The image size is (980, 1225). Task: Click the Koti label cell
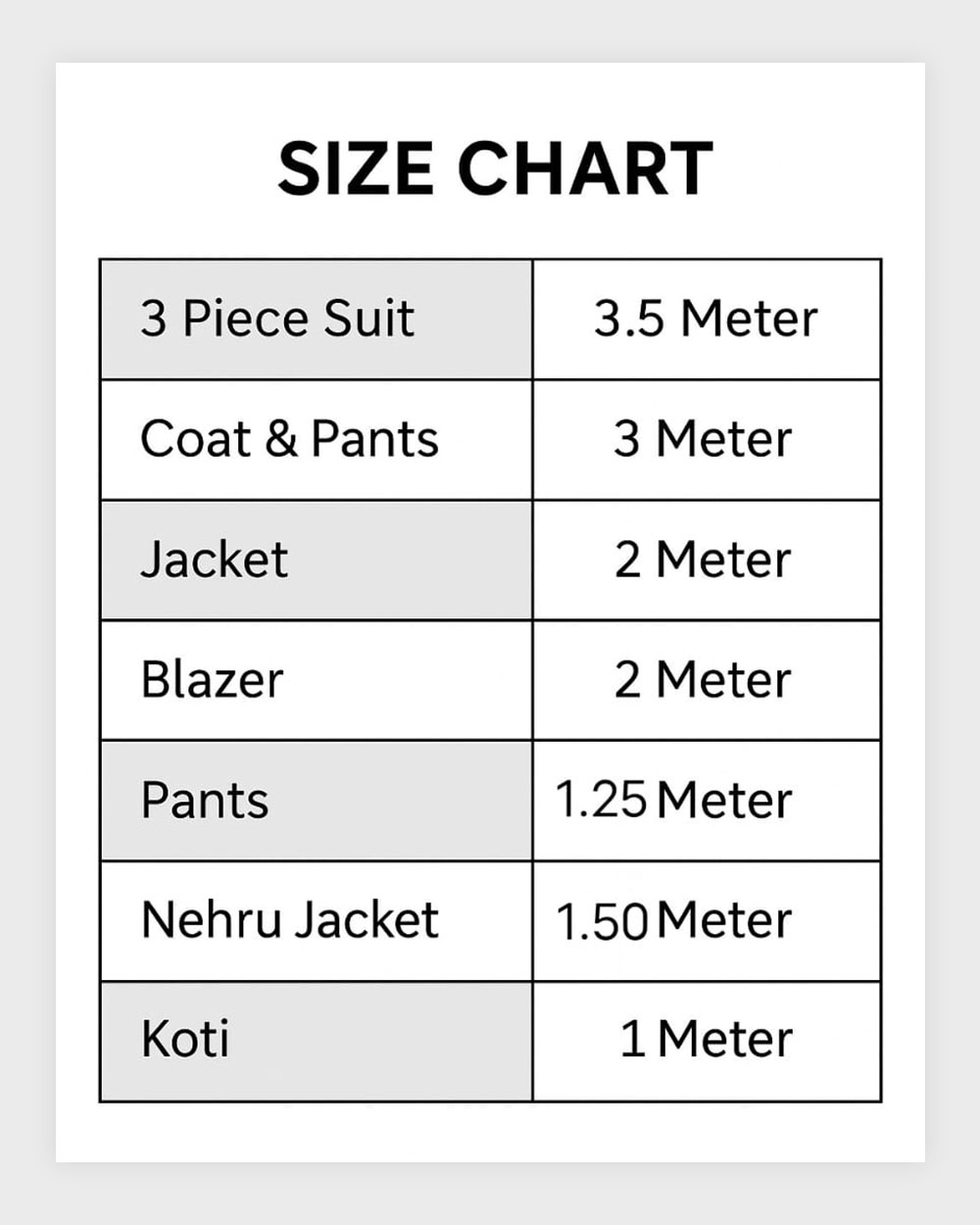pos(185,1040)
